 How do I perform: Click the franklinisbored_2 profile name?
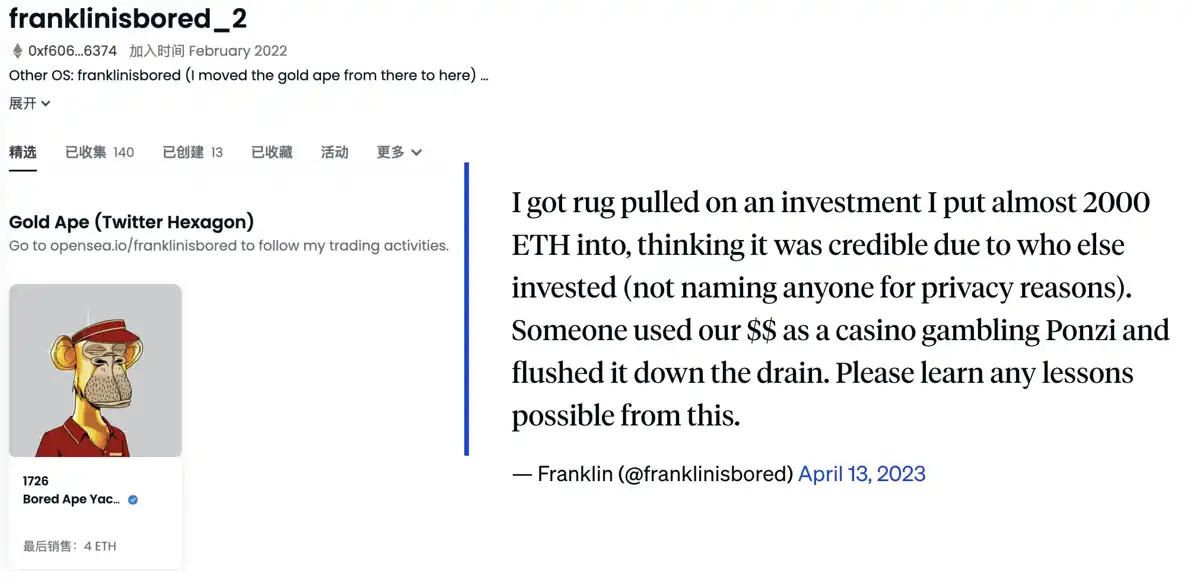coord(128,18)
